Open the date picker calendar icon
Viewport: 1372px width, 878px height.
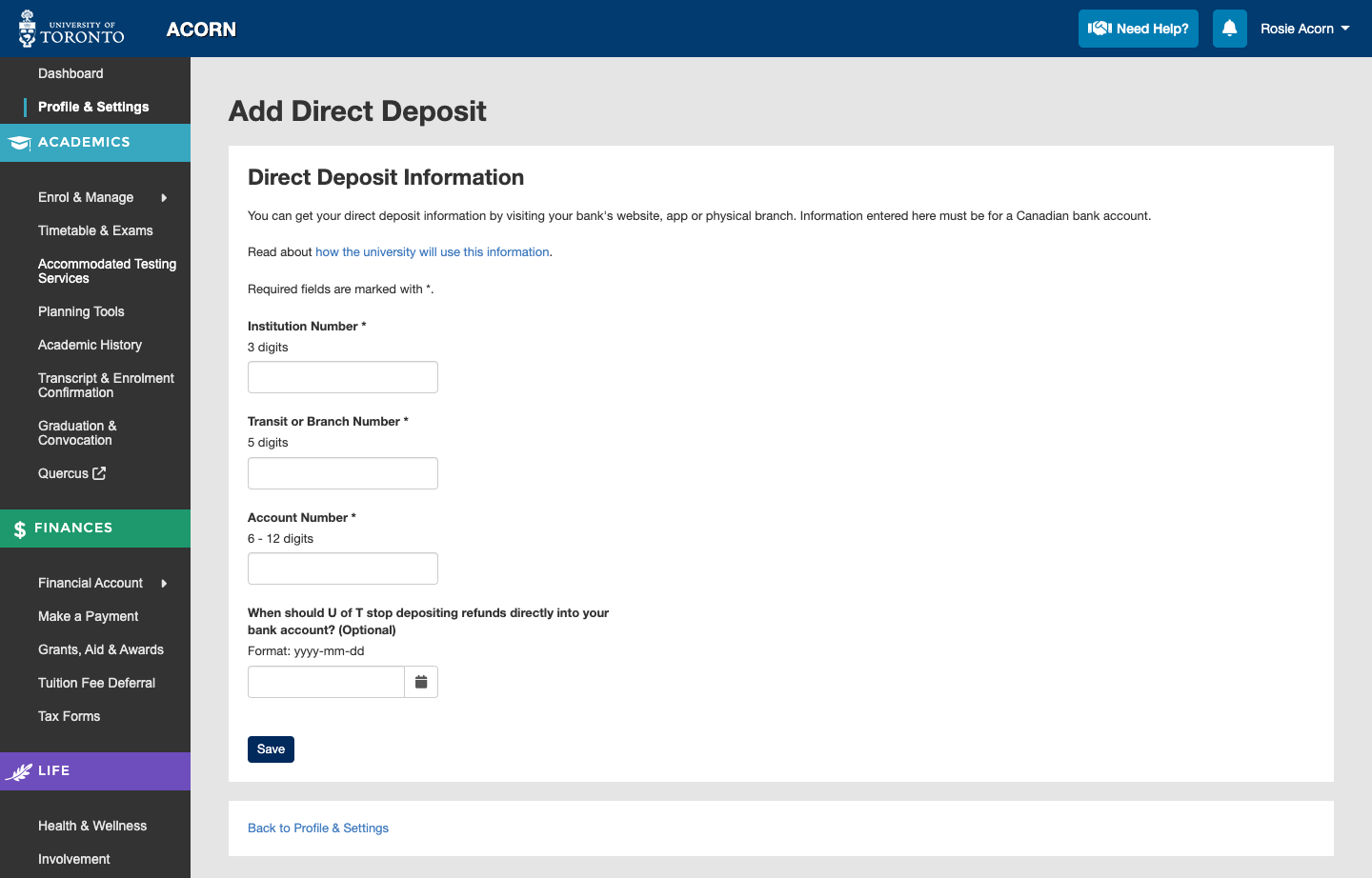coord(421,682)
